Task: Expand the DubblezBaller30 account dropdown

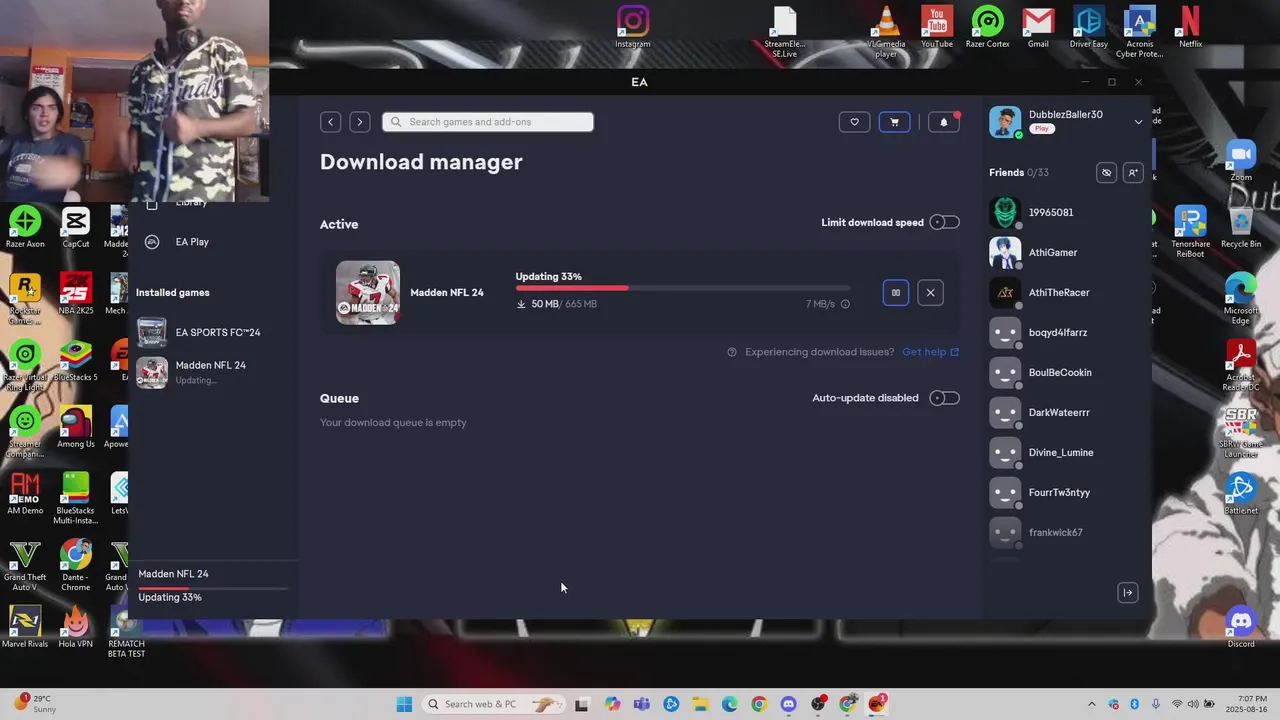Action: (x=1138, y=122)
